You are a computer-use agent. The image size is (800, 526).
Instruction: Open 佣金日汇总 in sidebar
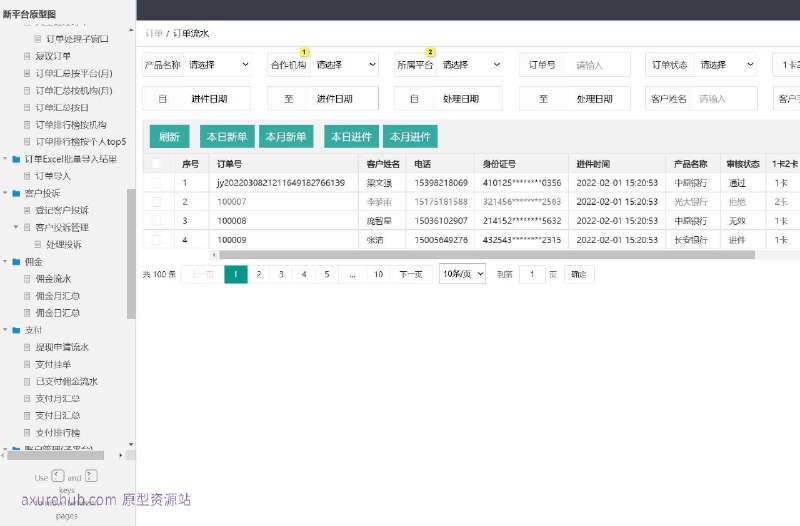(x=58, y=313)
